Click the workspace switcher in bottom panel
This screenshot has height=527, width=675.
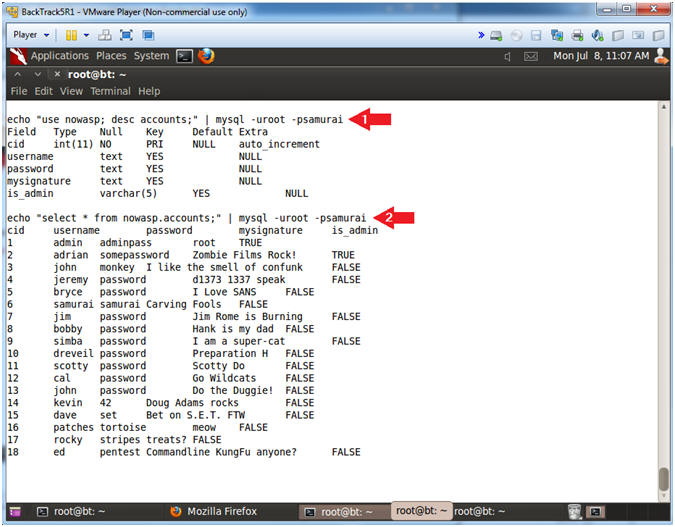[595, 512]
